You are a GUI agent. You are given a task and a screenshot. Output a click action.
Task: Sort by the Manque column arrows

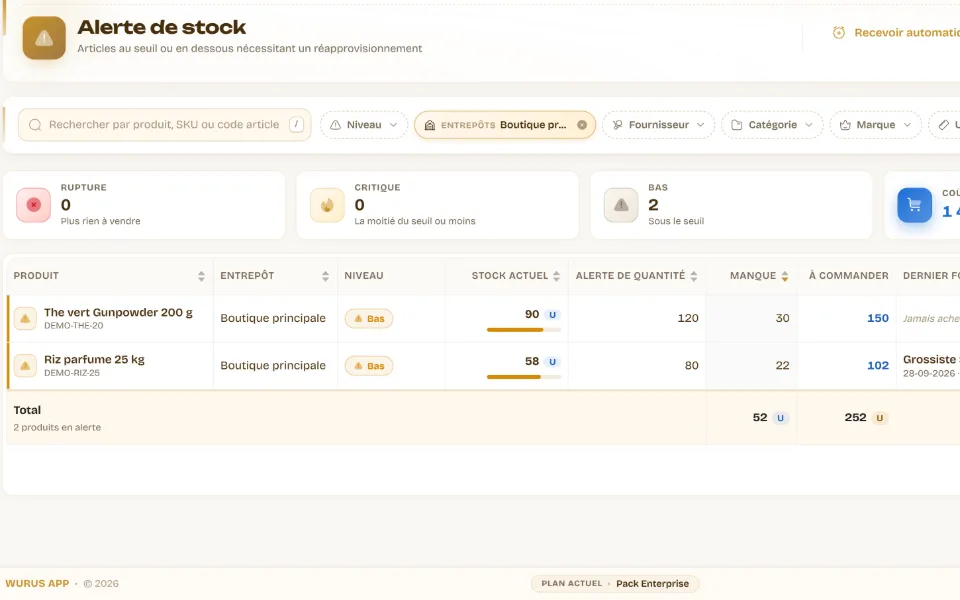[784, 276]
